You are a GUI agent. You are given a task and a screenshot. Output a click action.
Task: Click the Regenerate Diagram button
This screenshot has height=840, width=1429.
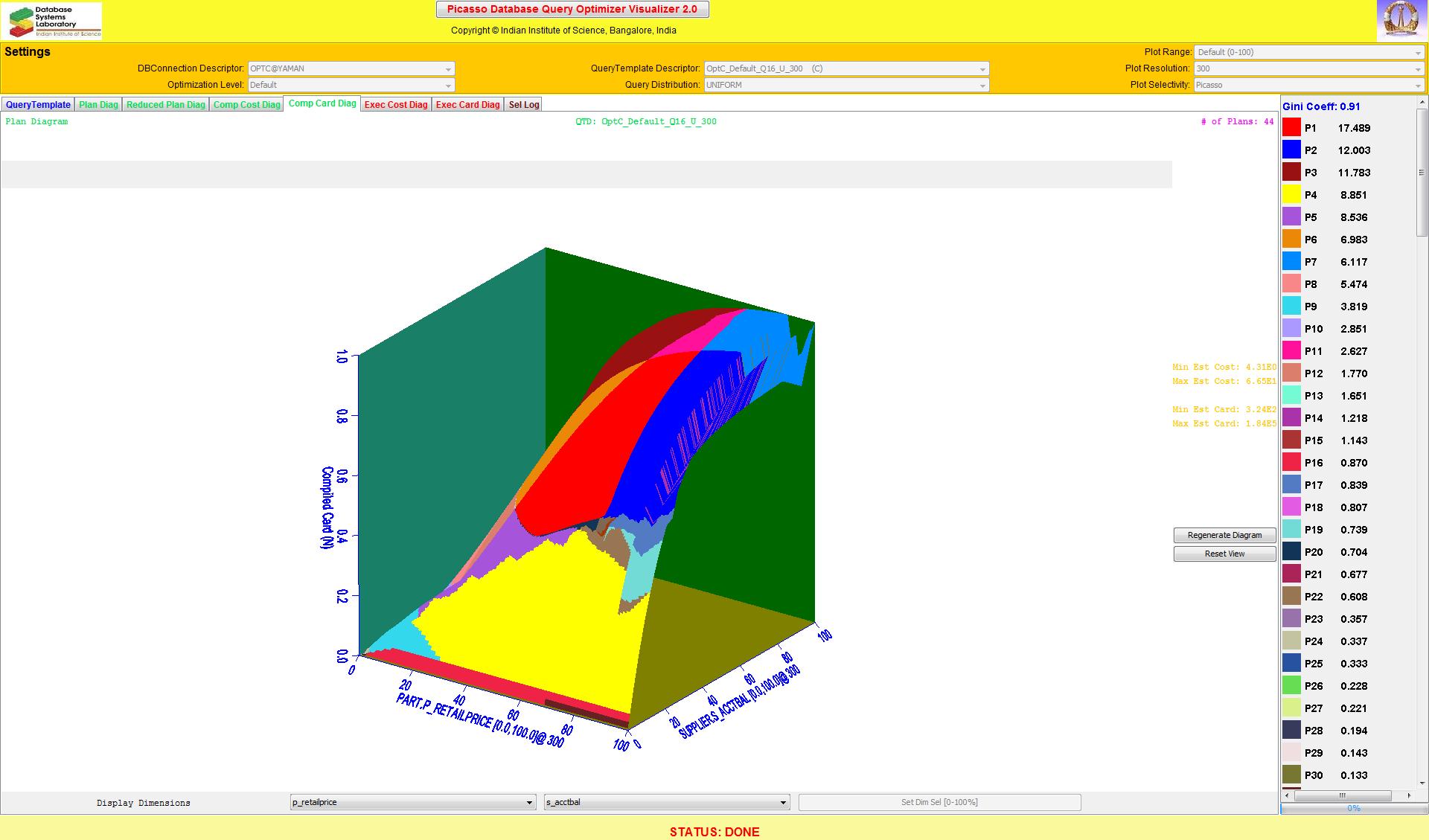pos(1224,535)
